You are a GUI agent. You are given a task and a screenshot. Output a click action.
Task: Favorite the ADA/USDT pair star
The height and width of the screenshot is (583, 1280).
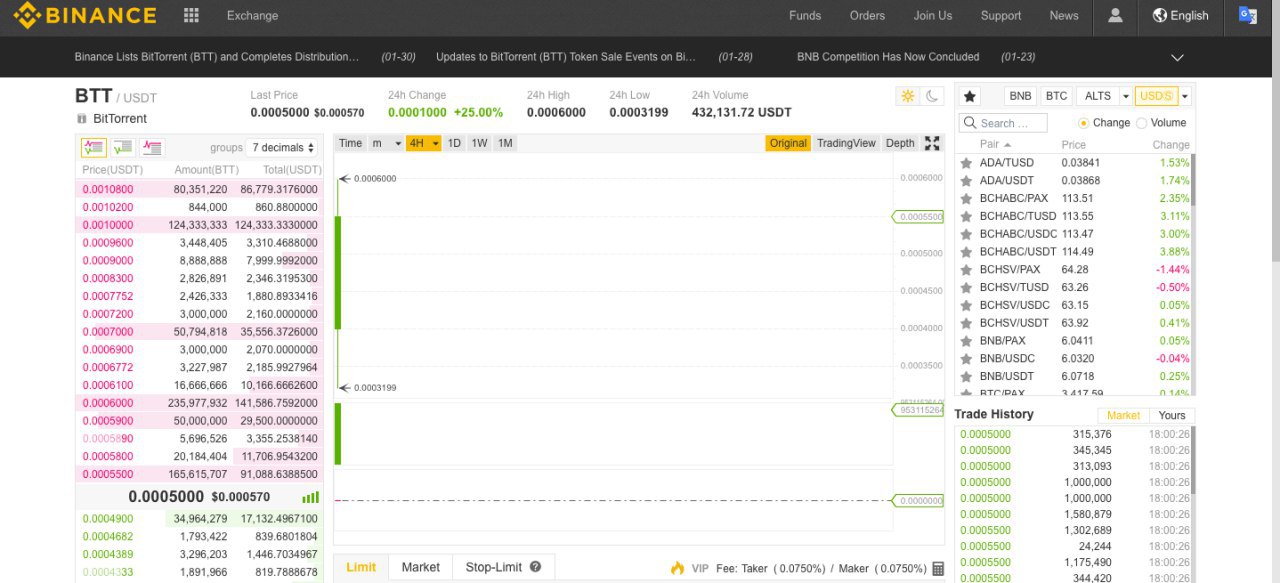pos(966,181)
